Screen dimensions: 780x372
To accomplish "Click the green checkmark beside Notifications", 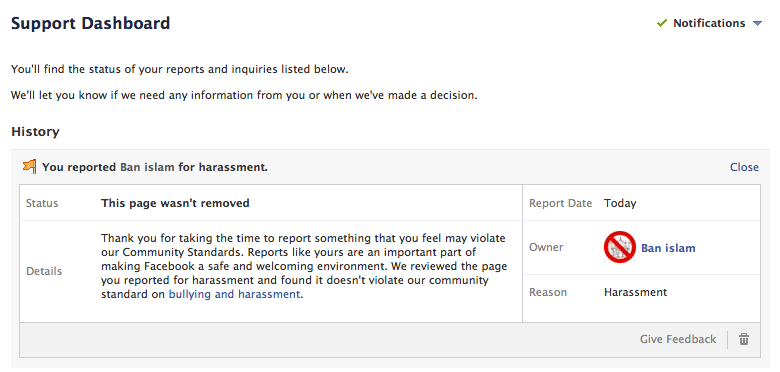I will click(661, 23).
